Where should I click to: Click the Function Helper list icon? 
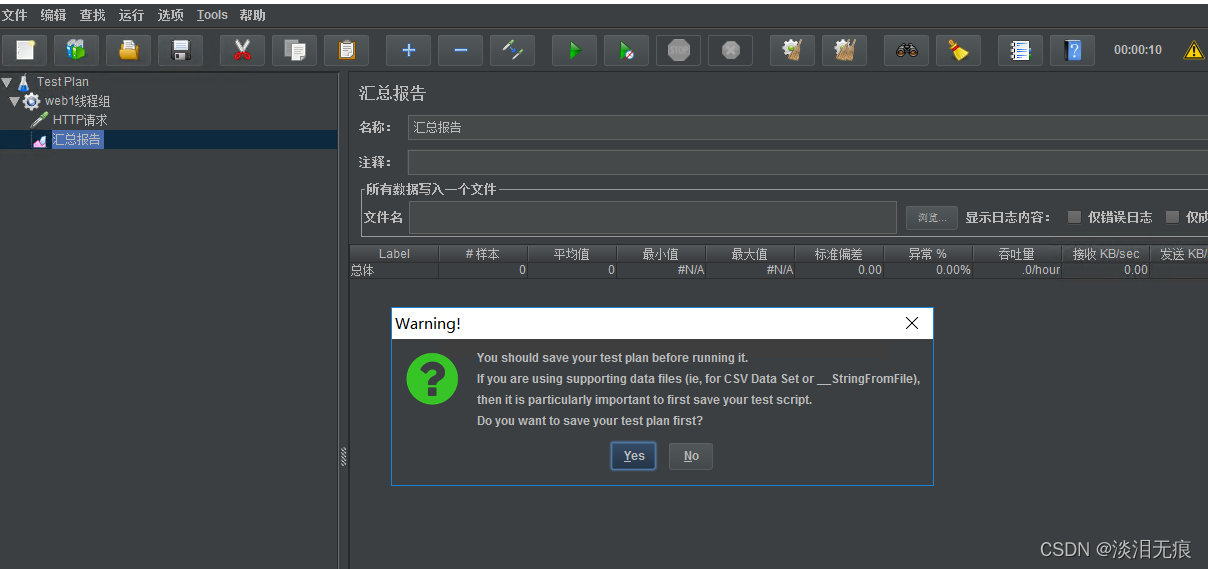pos(1020,50)
